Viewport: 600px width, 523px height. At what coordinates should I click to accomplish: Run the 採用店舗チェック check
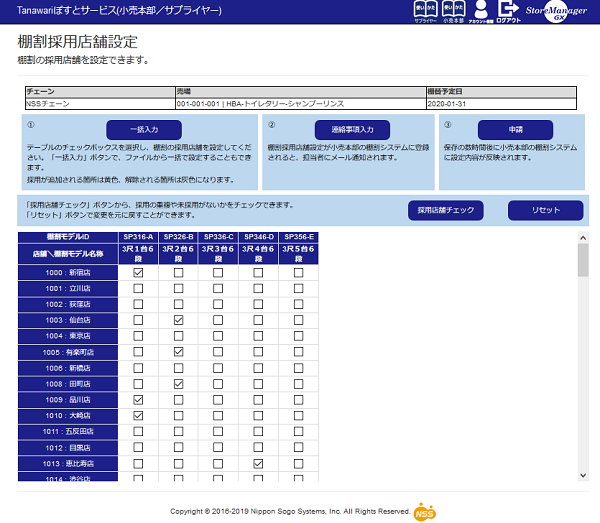click(x=445, y=211)
